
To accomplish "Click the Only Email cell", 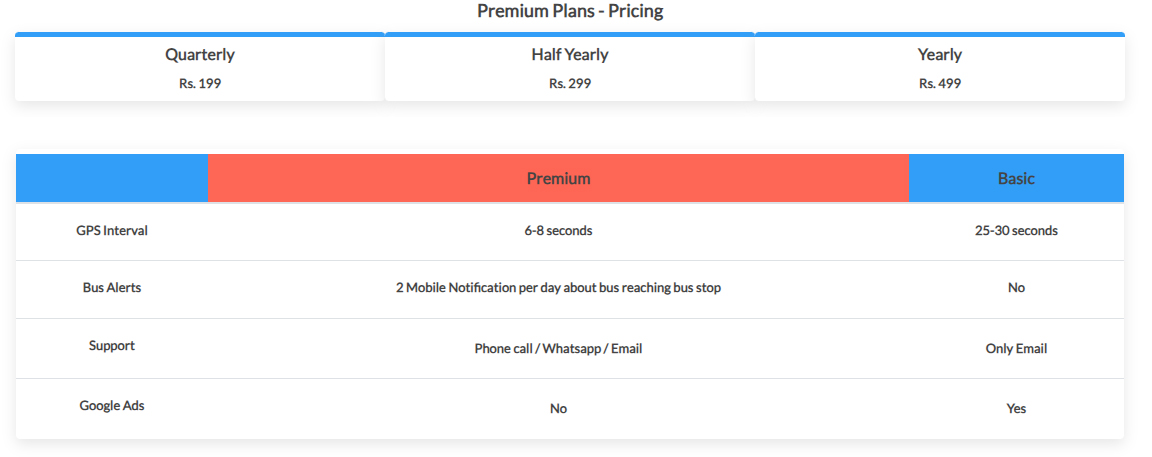I will coord(1016,349).
